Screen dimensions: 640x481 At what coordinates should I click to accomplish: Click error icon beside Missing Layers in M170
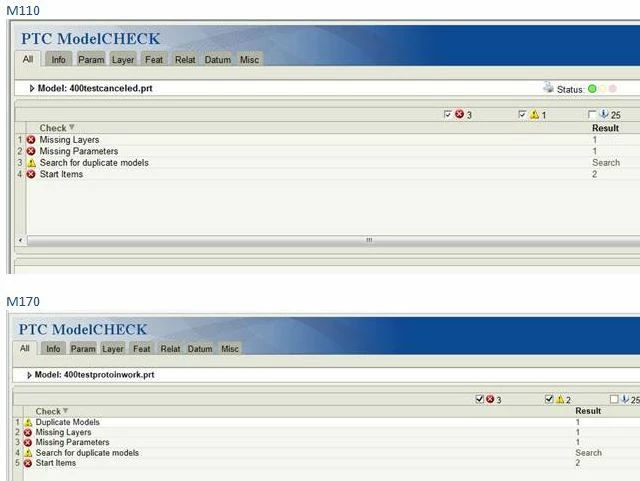28,432
